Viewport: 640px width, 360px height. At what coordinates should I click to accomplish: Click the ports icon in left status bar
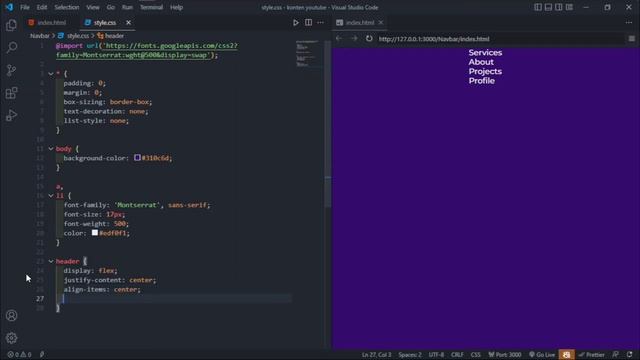point(42,355)
